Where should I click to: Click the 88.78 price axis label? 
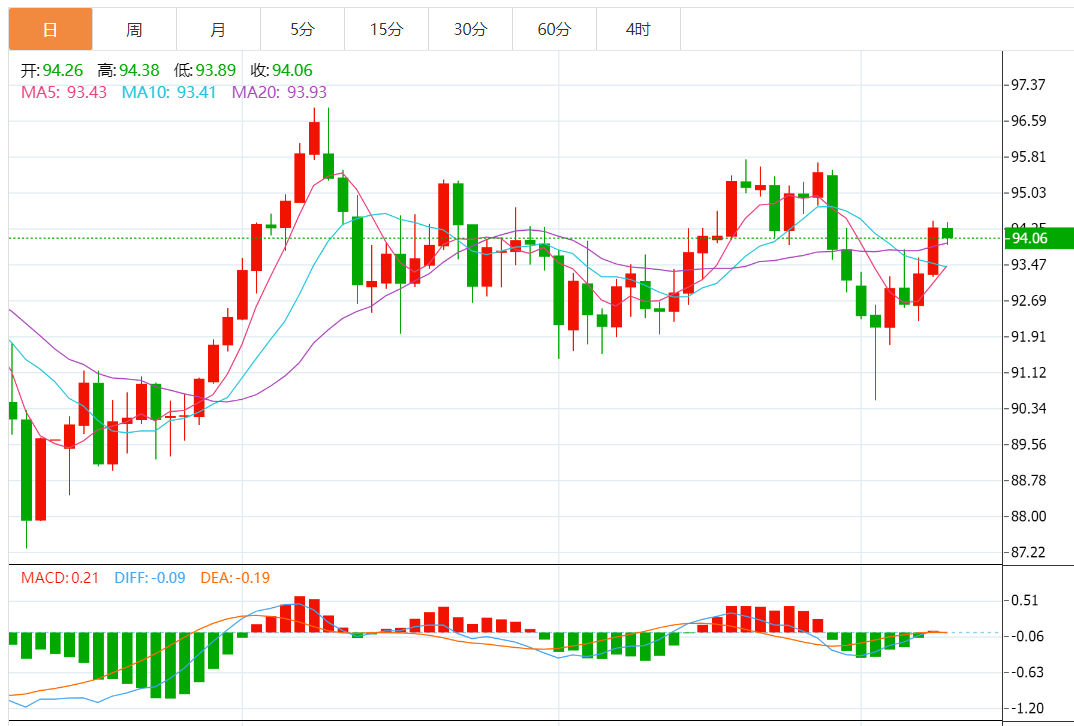[1029, 480]
